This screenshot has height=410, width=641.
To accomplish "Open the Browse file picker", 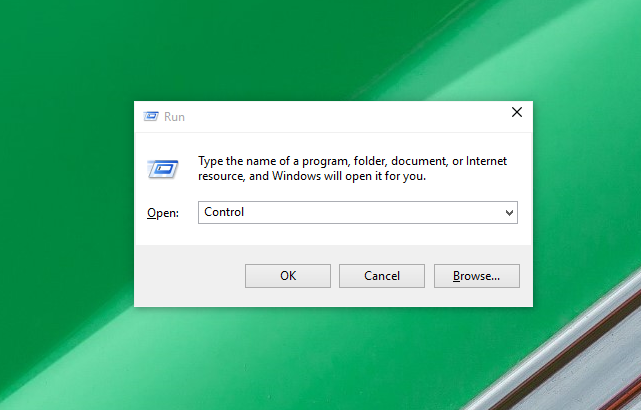I will tap(477, 276).
